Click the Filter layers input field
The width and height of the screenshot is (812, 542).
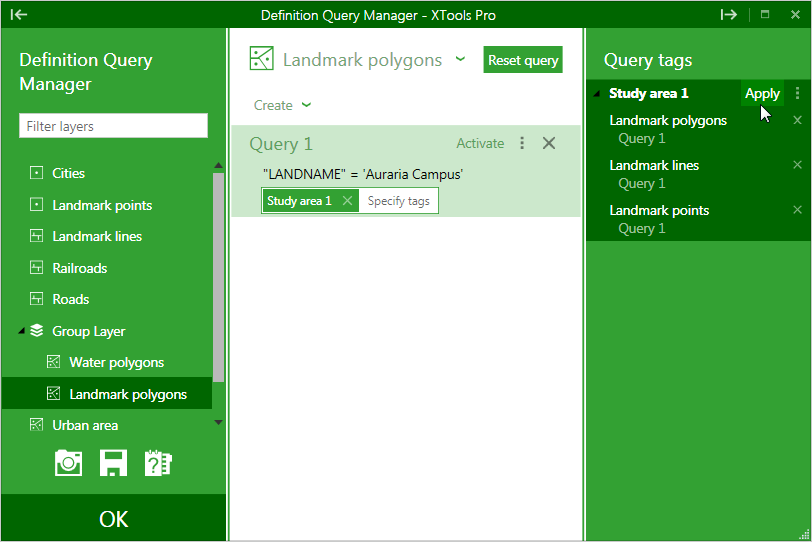click(113, 126)
